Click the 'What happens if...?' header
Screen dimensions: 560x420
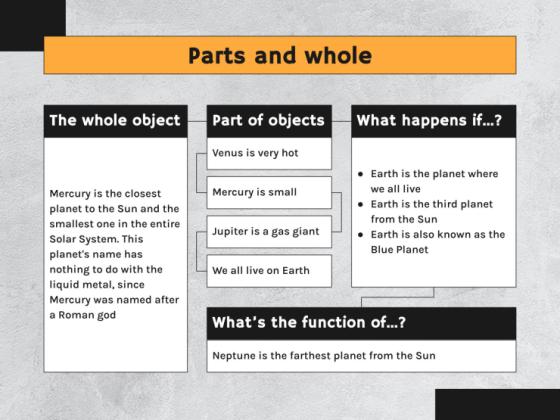click(x=434, y=121)
